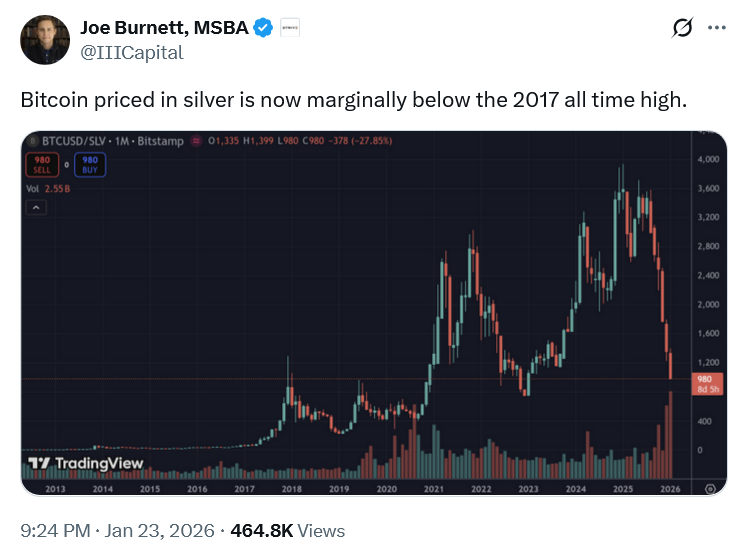Click the Joe Burnett, MSBA display name
The image size is (747, 556).
pos(162,28)
